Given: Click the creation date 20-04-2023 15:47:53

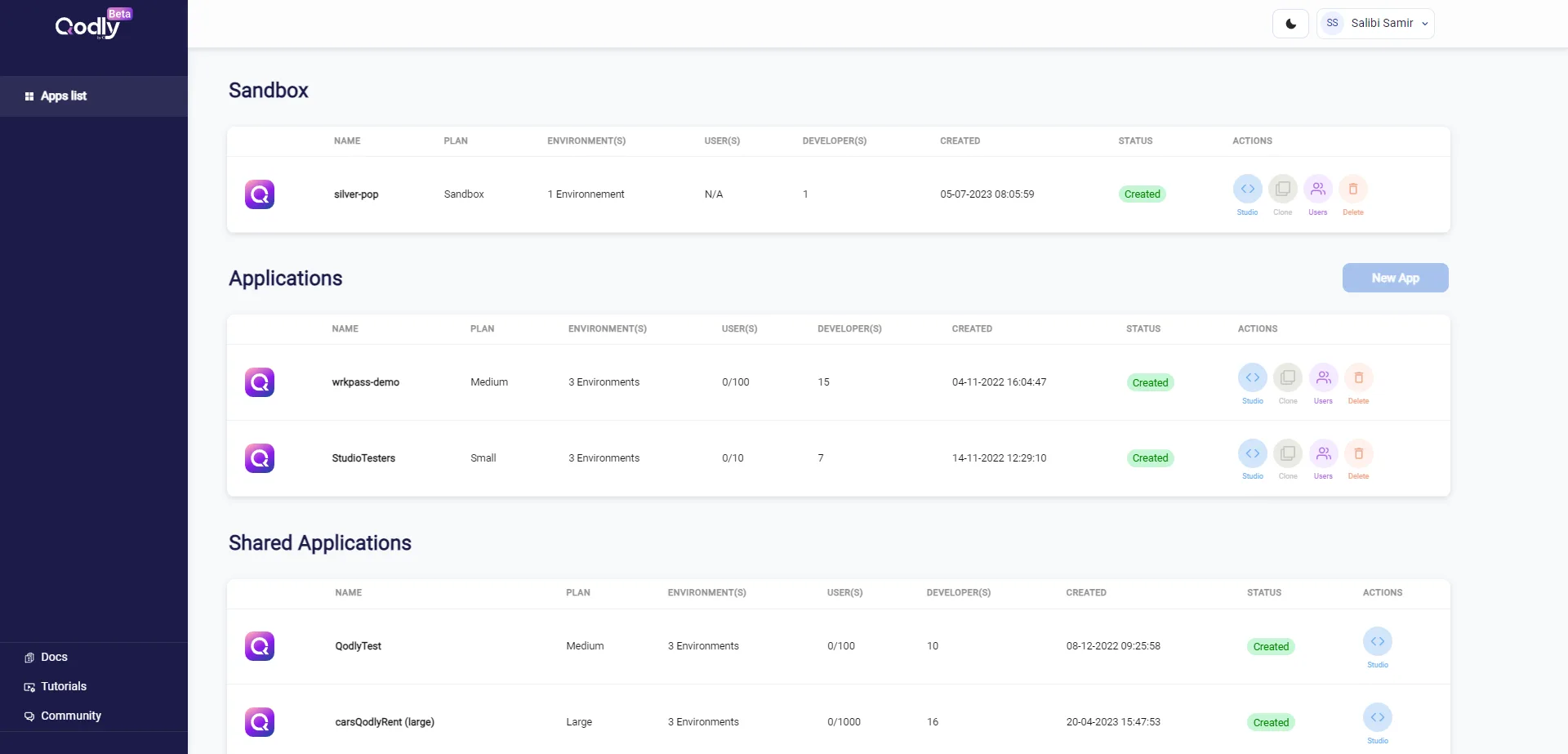Looking at the screenshot, I should tap(1113, 722).
